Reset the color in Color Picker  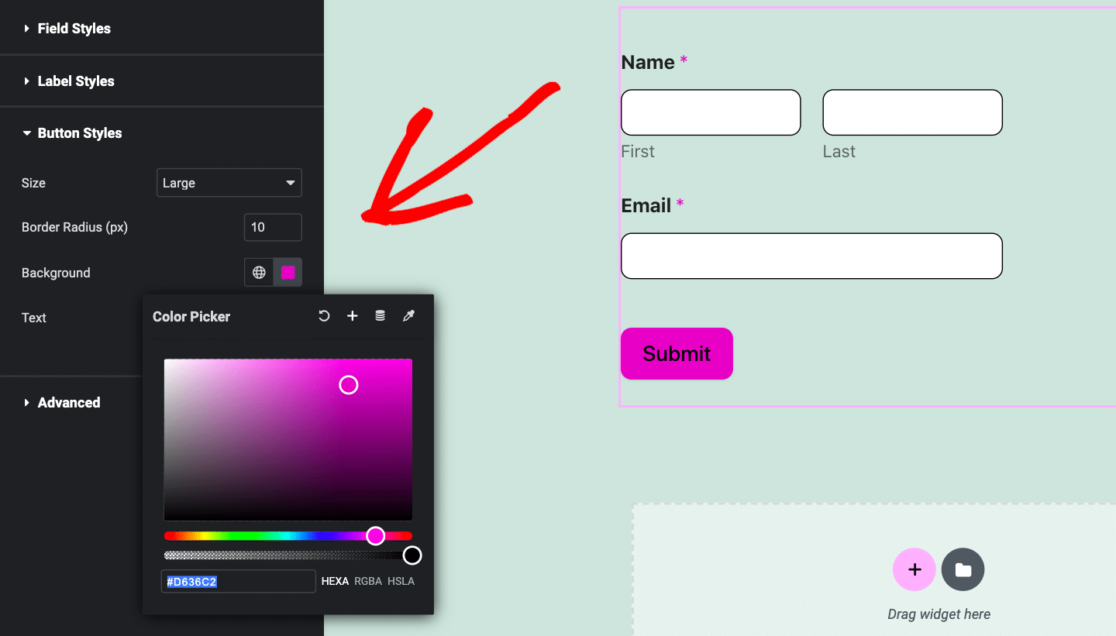pos(324,316)
